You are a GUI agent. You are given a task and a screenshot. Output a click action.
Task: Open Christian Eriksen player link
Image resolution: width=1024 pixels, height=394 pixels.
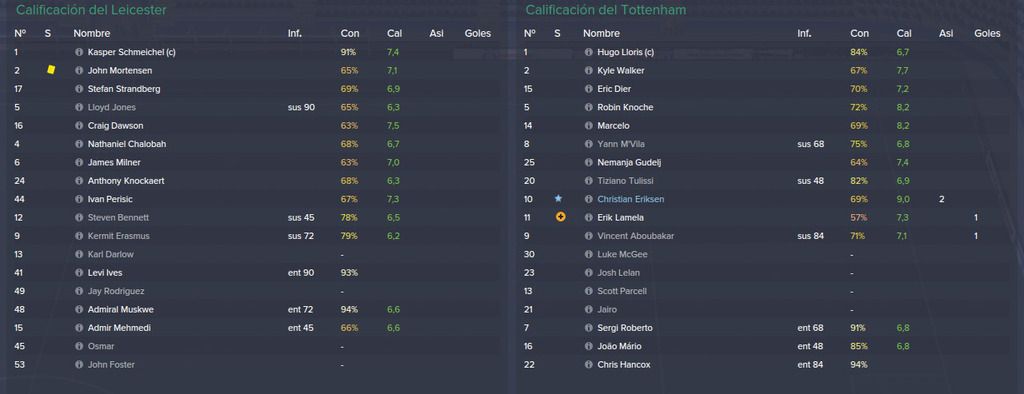(630, 199)
